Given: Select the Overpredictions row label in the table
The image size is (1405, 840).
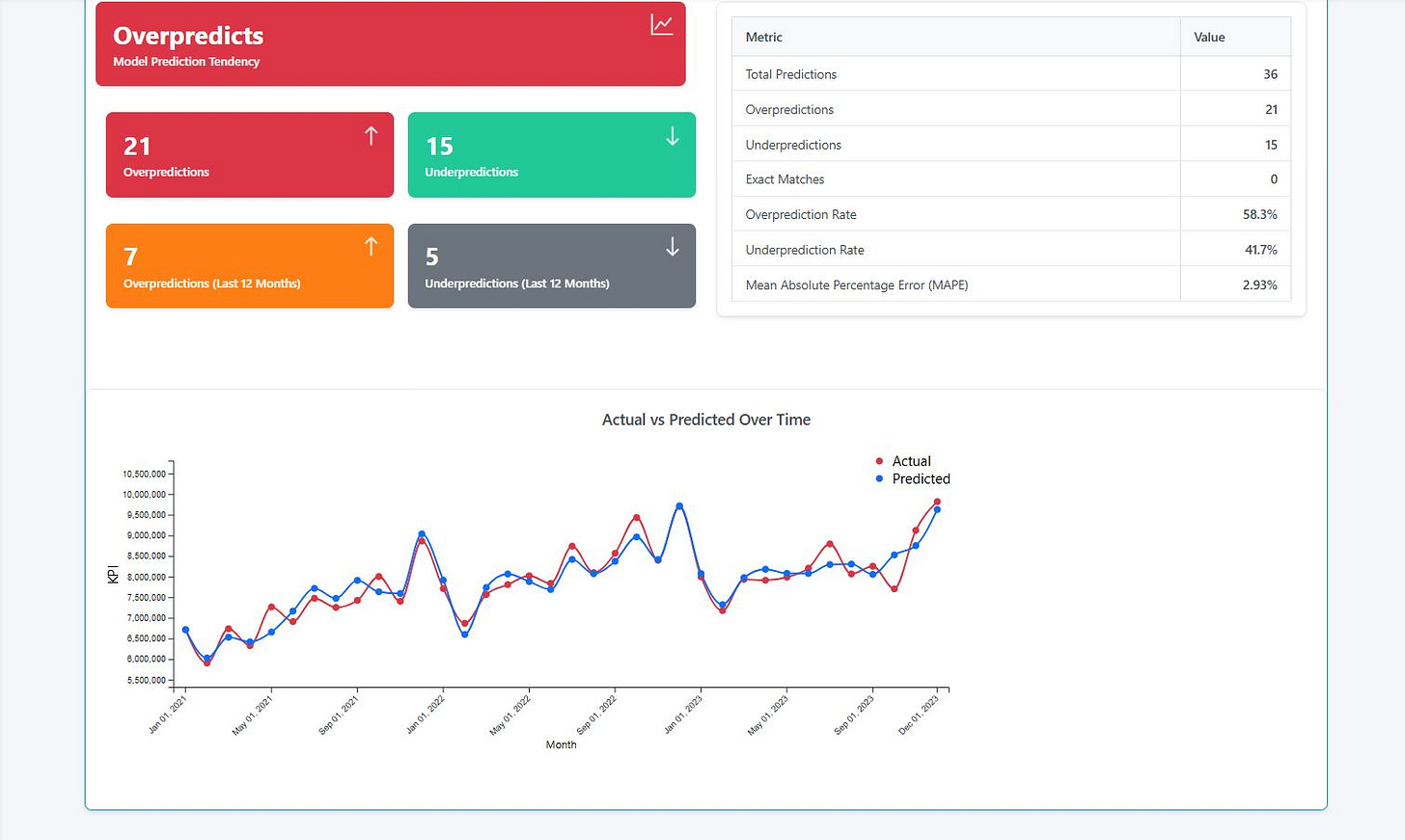Looking at the screenshot, I should 789,110.
